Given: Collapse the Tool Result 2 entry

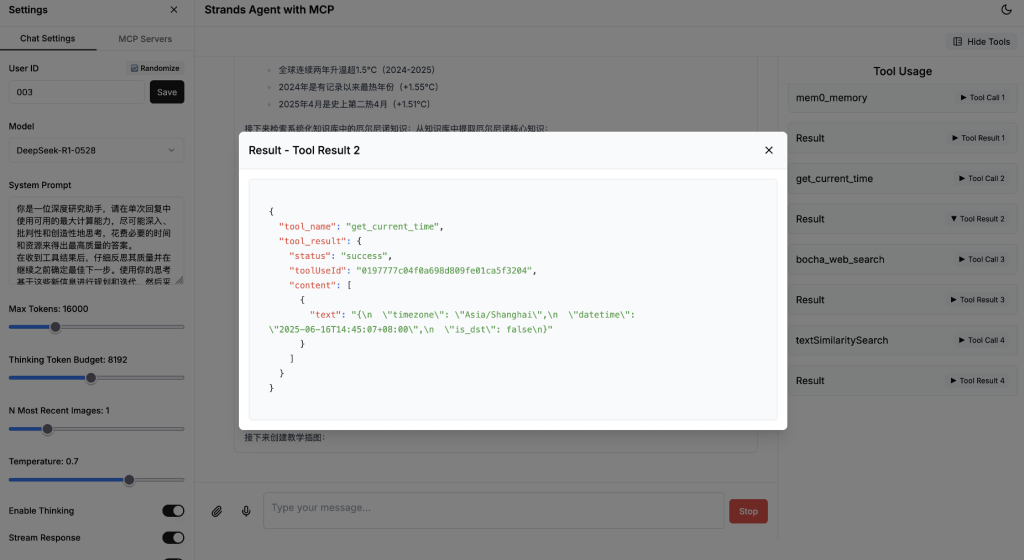Looking at the screenshot, I should [977, 219].
